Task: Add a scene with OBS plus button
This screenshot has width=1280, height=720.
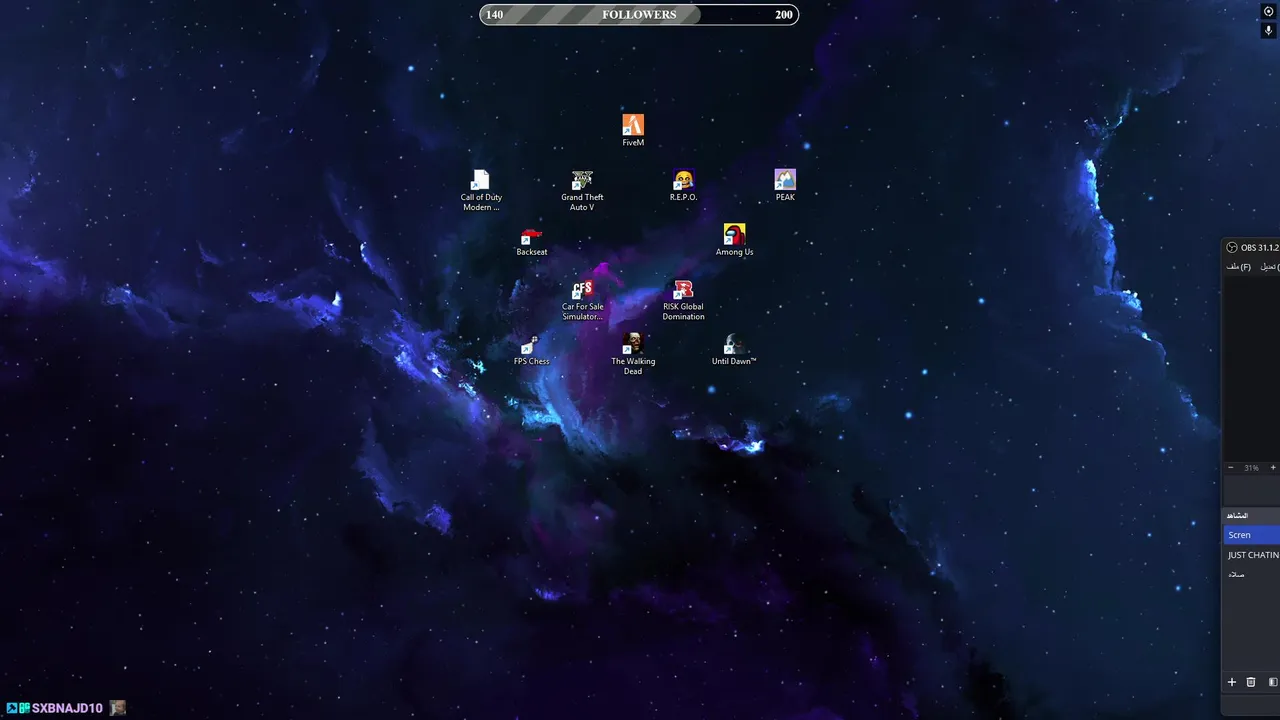Action: tap(1232, 682)
